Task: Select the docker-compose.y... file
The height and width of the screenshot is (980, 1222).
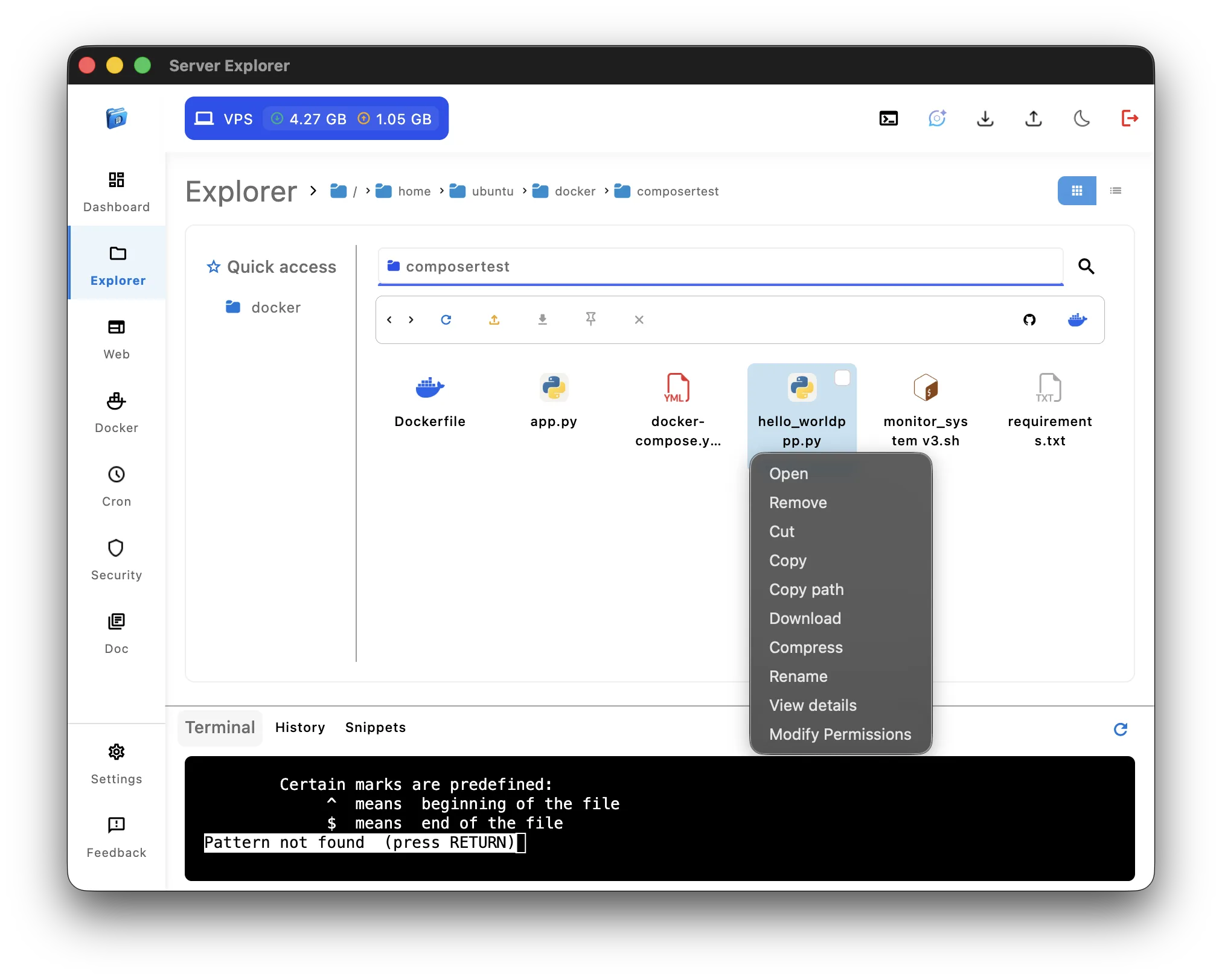Action: pos(678,410)
